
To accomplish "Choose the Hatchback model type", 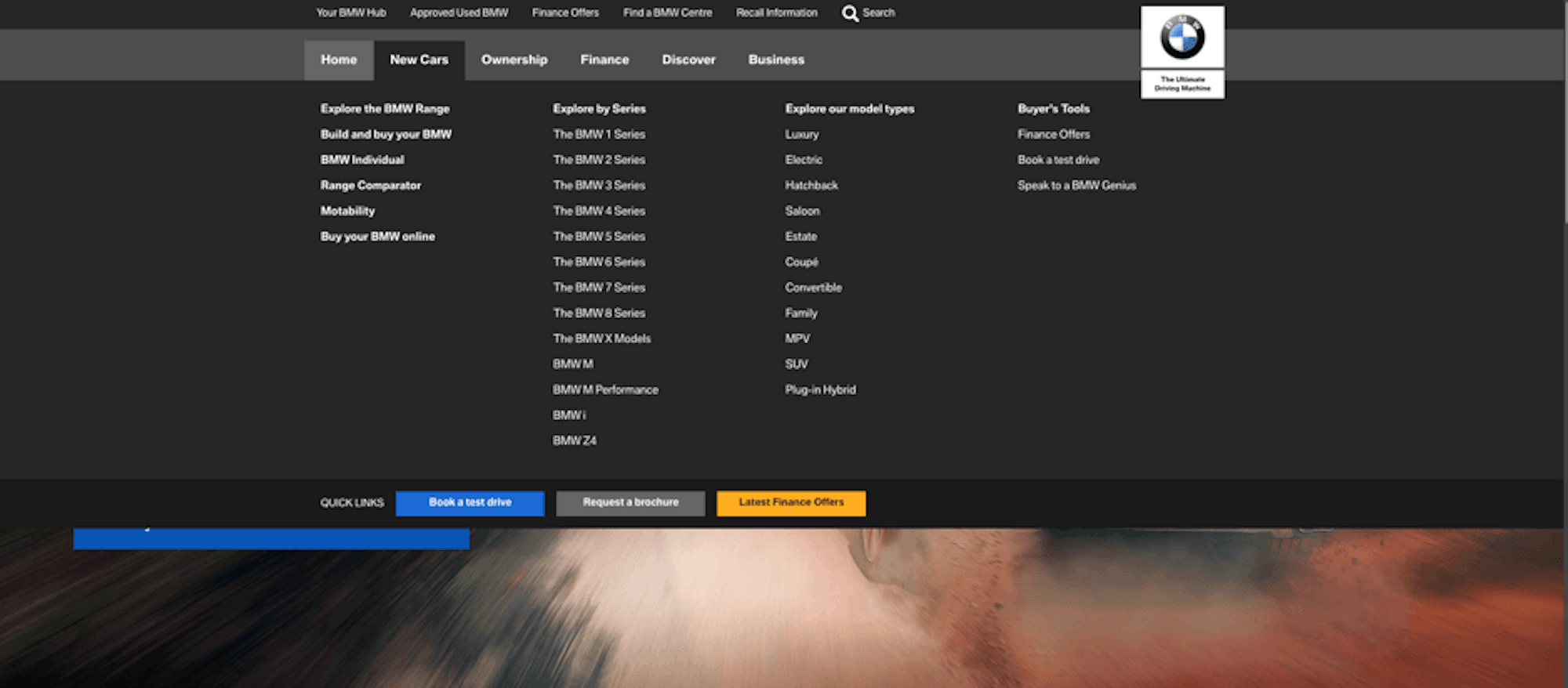I will click(x=811, y=186).
